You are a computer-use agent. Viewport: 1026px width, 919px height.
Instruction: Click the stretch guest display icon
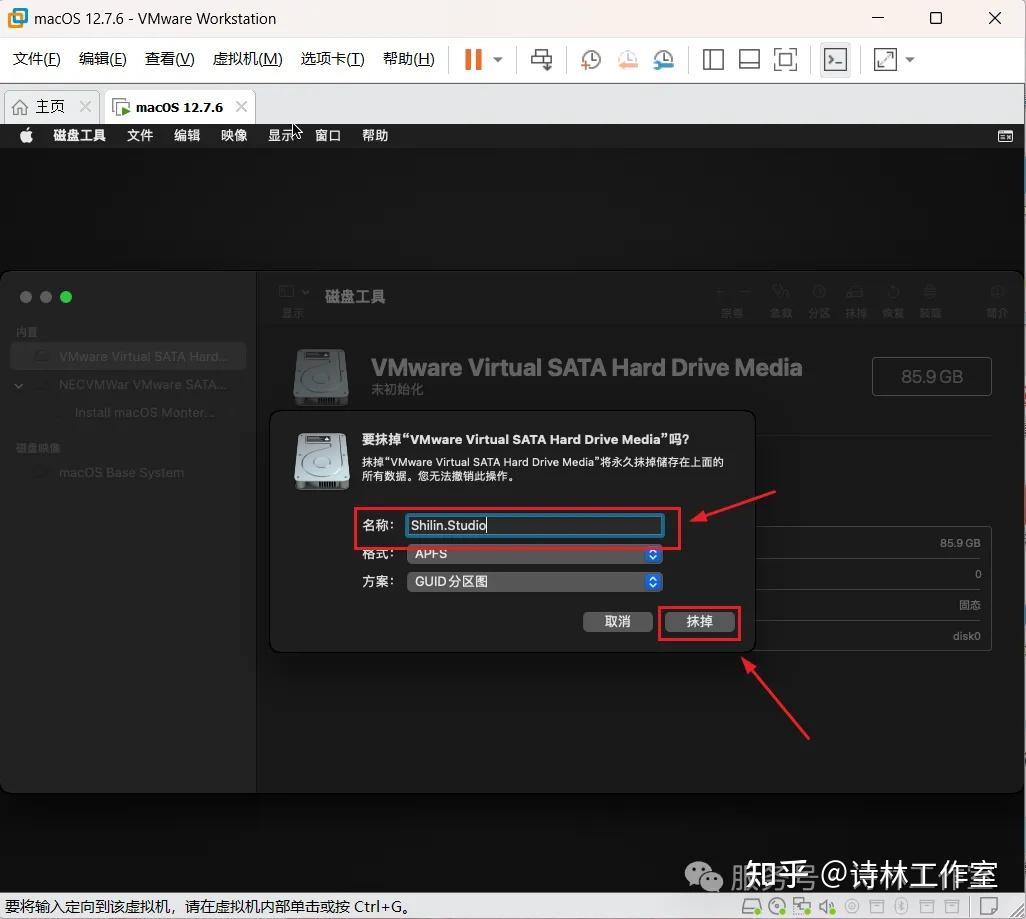[885, 60]
